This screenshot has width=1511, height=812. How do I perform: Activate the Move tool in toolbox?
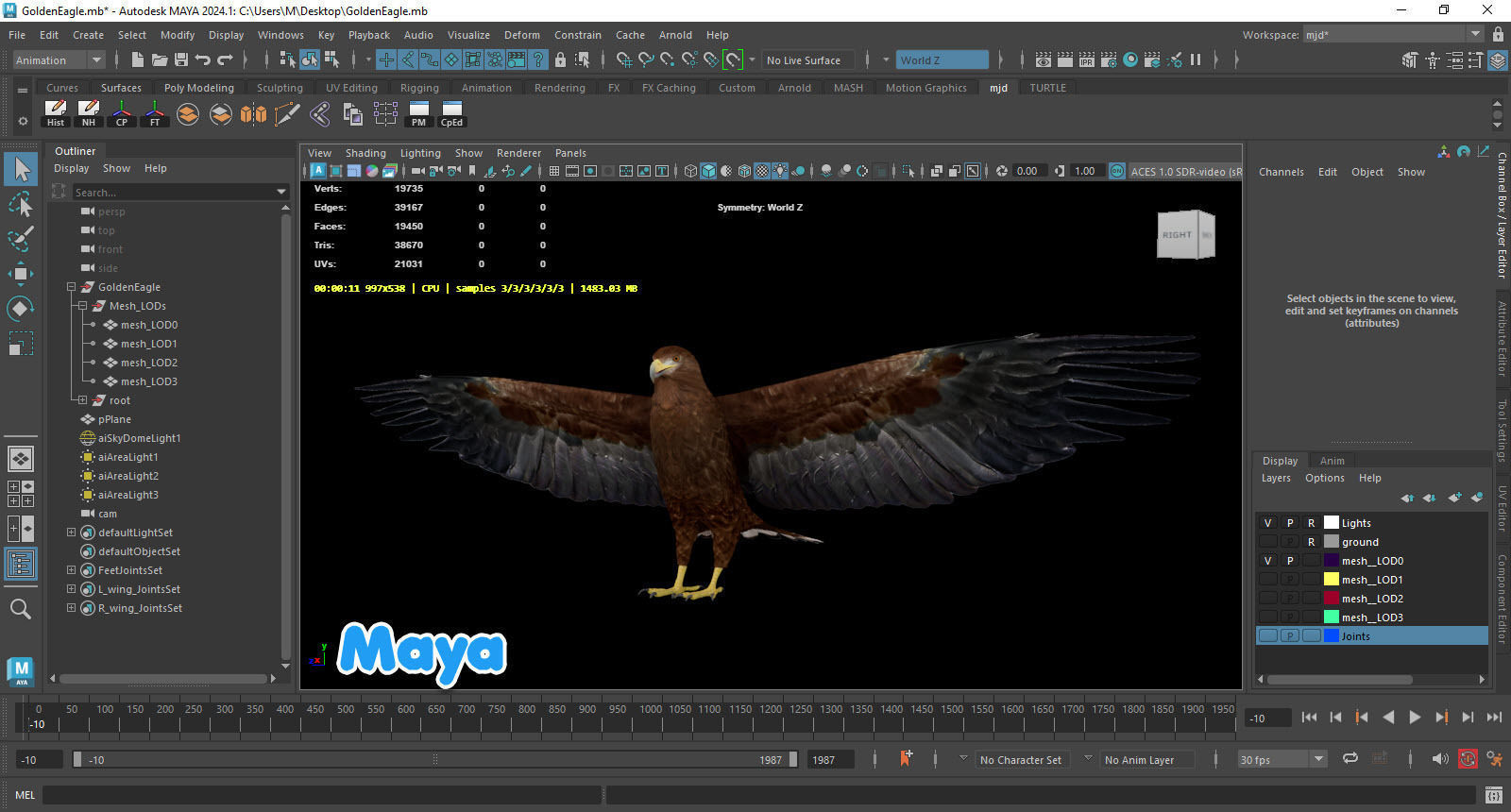(21, 274)
